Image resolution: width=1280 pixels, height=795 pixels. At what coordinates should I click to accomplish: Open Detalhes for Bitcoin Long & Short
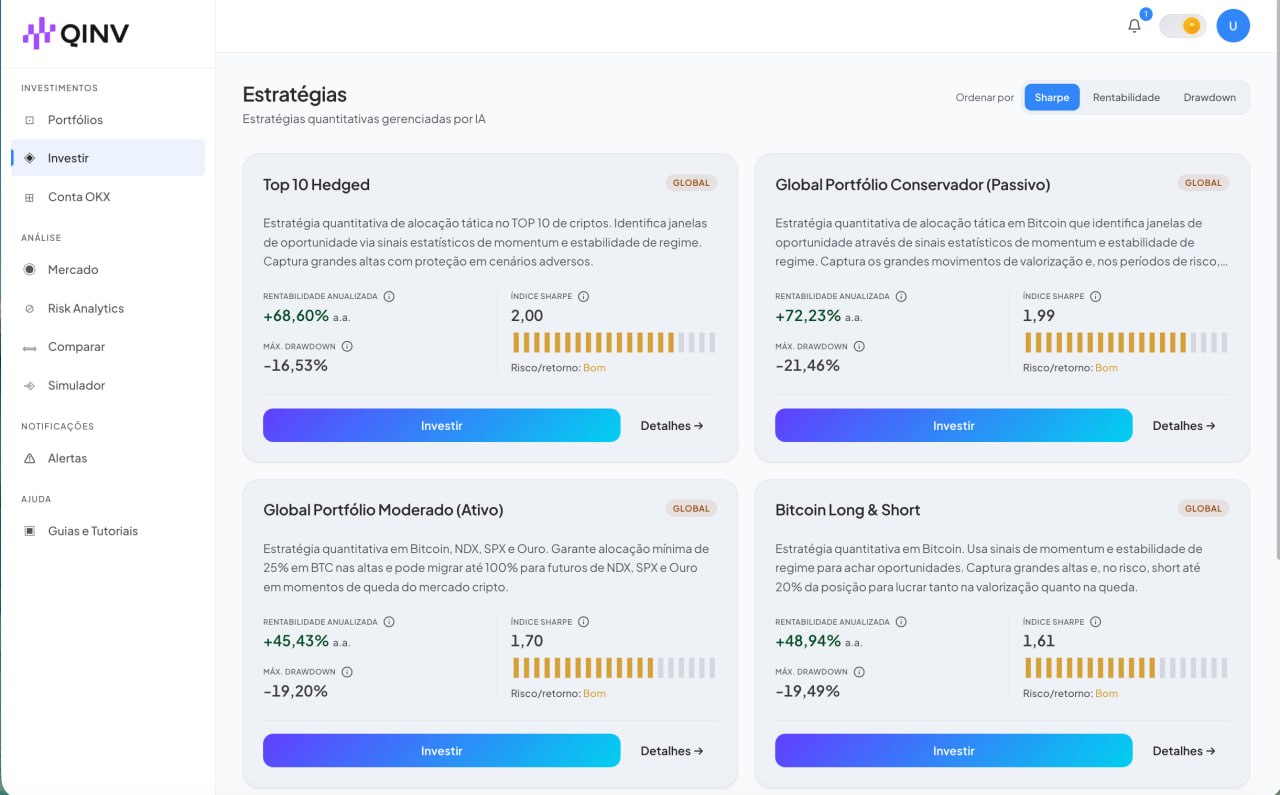1184,751
